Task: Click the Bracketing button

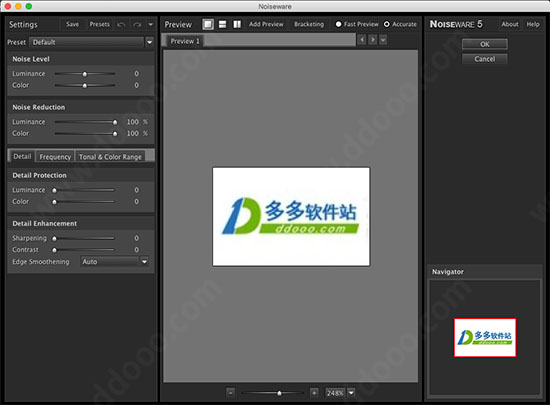Action: point(309,24)
